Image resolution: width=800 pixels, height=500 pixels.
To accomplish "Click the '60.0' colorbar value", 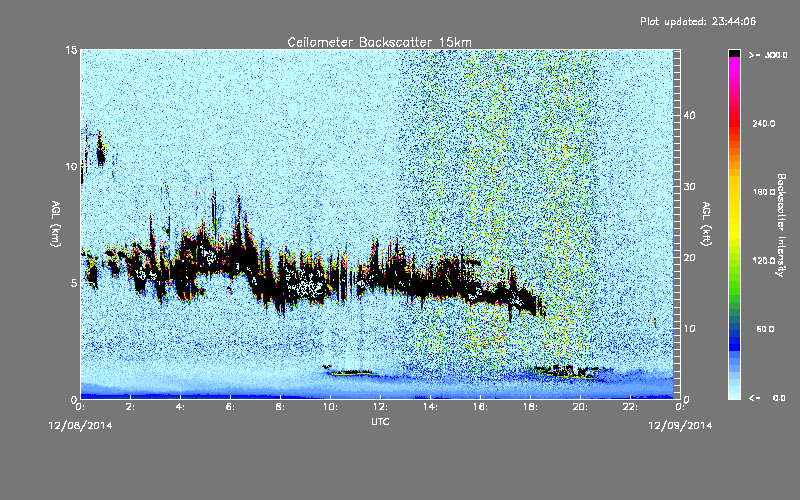I will 765,329.
